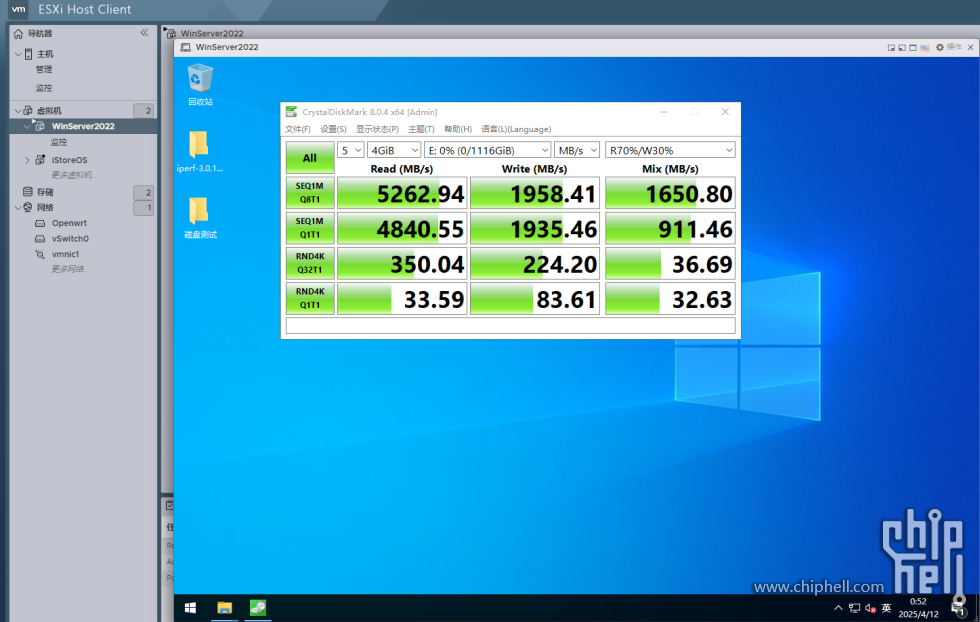
Task: Run all benchmarks with the All button
Action: coord(310,158)
